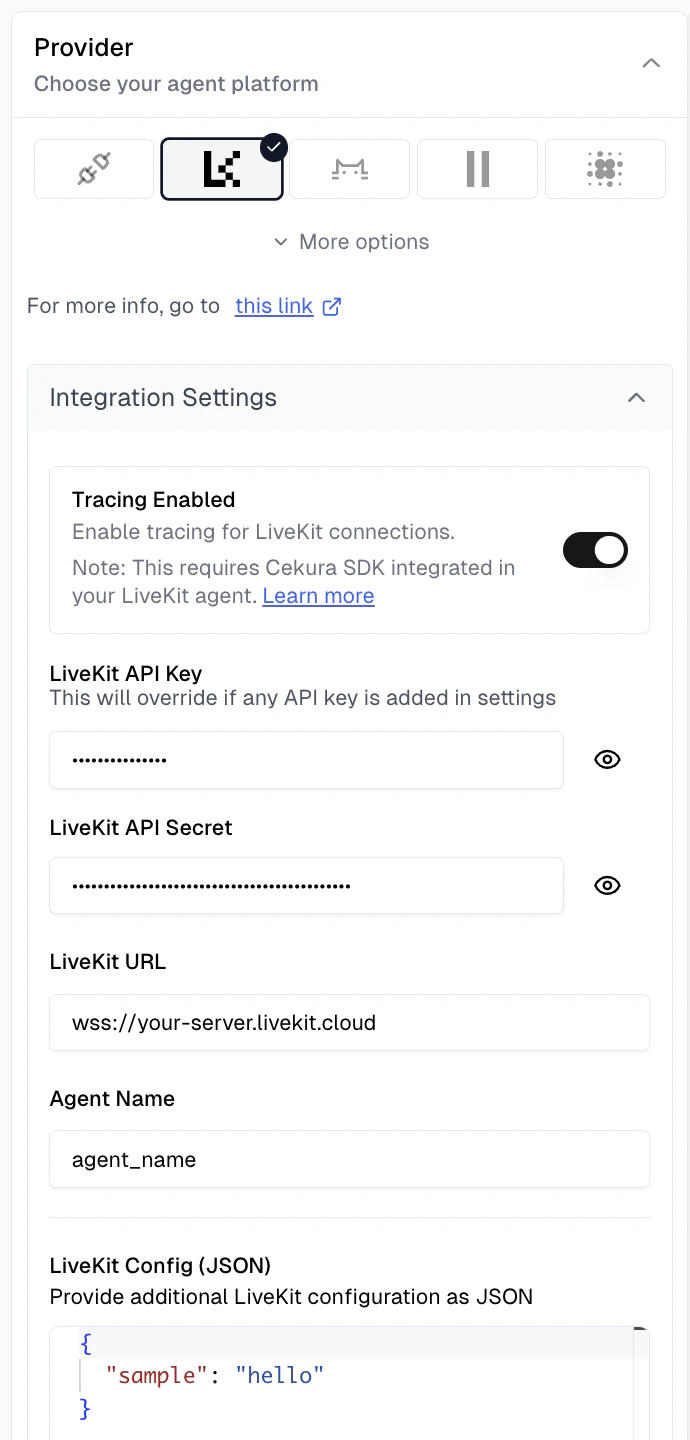This screenshot has width=690, height=1440.
Task: Click Learn more about Cekura SDK
Action: (317, 596)
